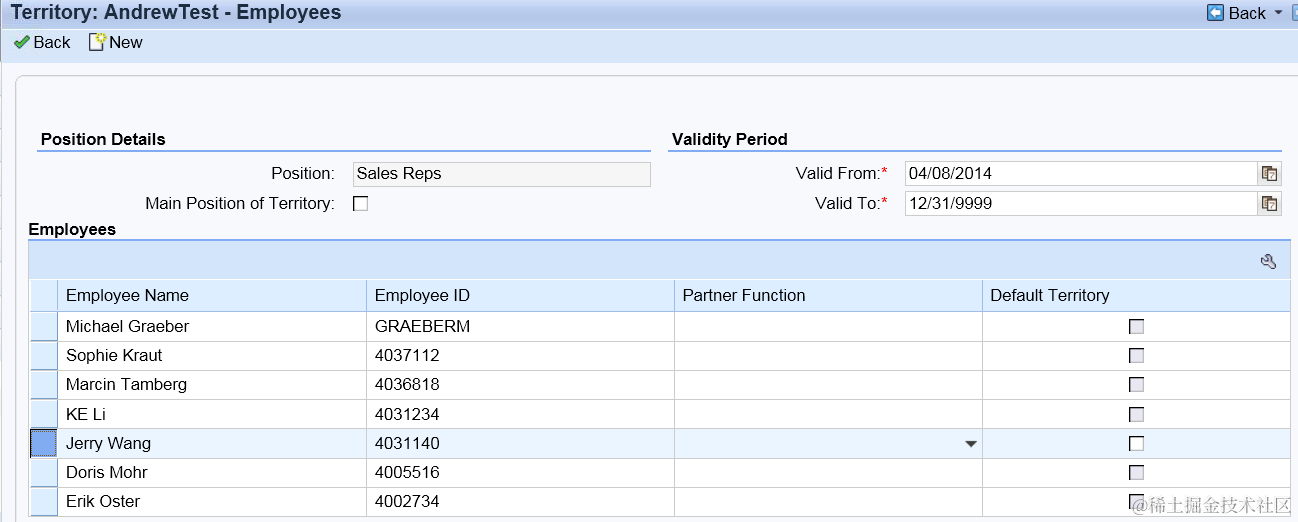Click employee ID 4036818
Viewport: 1298px width, 522px height.
407,384
